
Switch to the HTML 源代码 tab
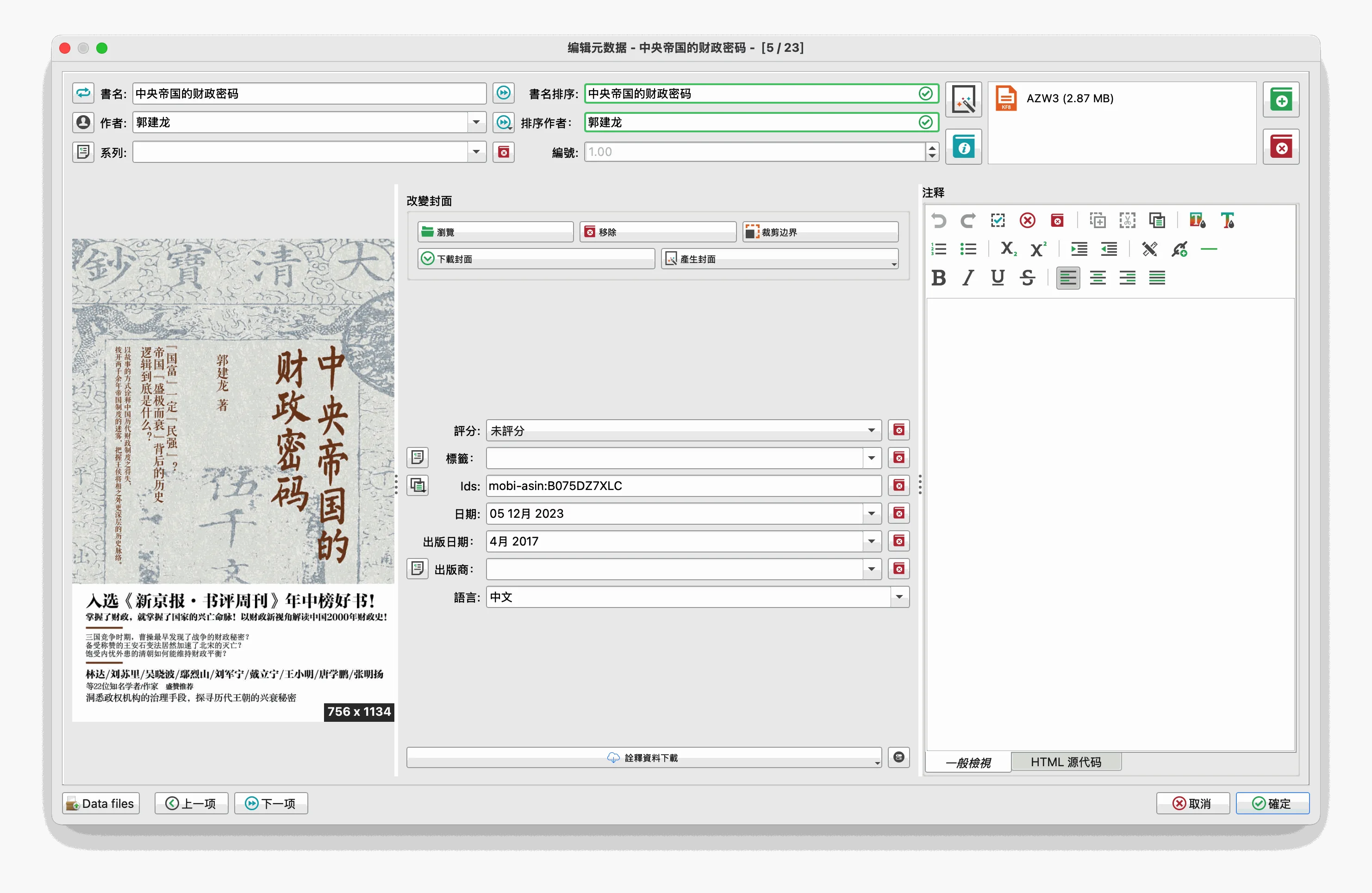[x=1066, y=762]
